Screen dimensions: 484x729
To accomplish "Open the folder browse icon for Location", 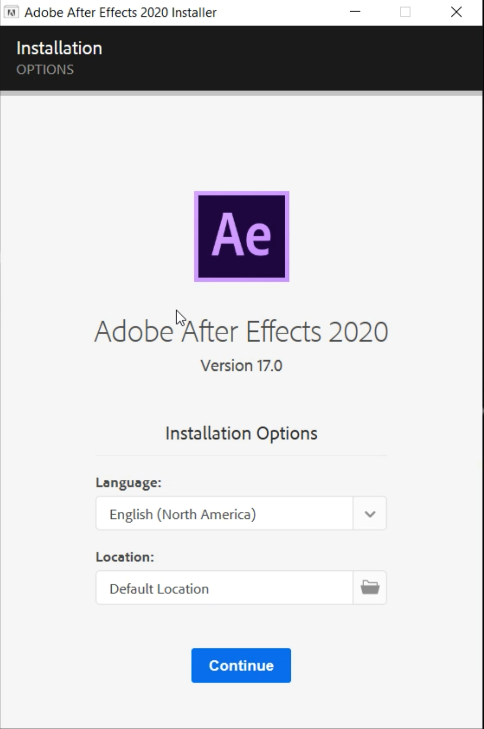I will [x=370, y=588].
